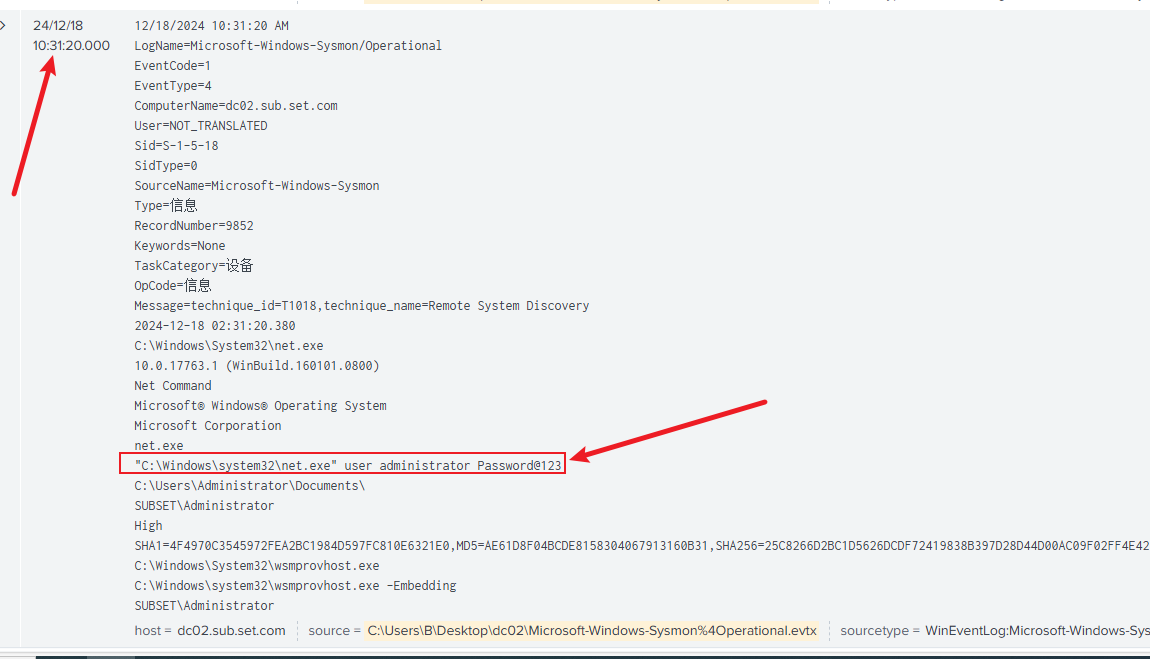Screen dimensions: 1150x659
Task: Select the original filename net.exe line
Action: coord(158,446)
